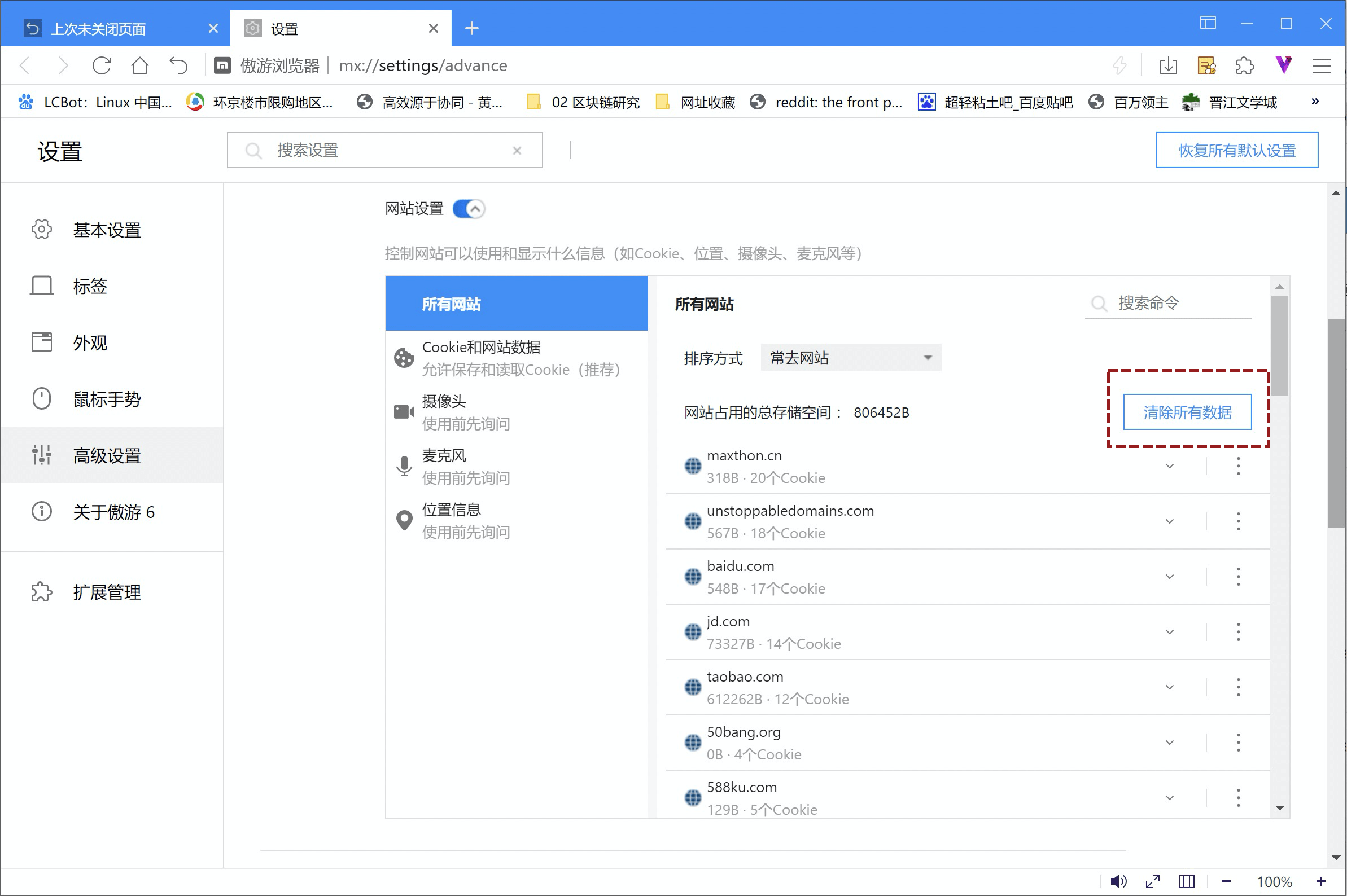Open the window layout icon in title bar
1347x896 pixels.
point(1208,24)
